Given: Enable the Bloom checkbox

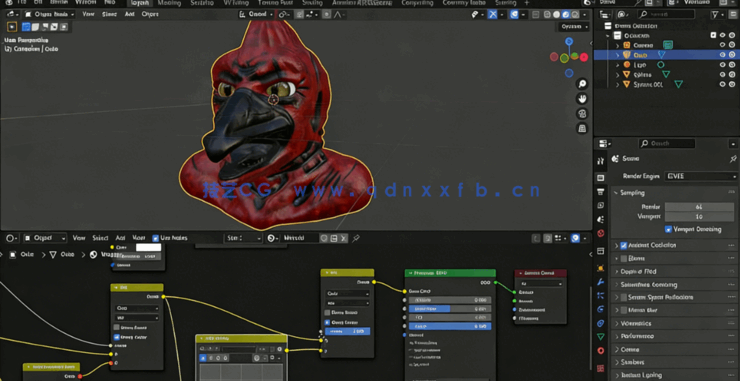Looking at the screenshot, I should click(623, 259).
